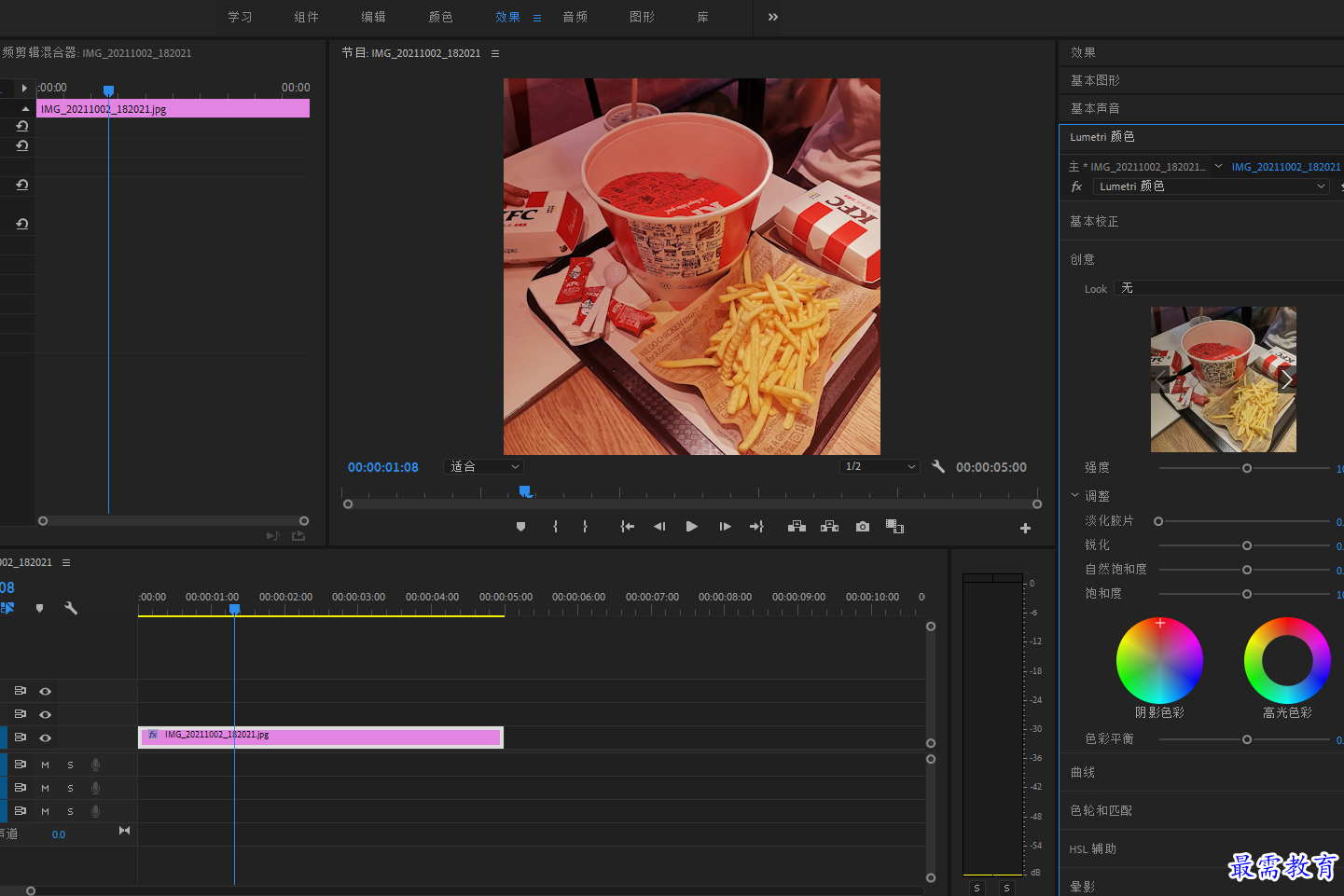This screenshot has width=1344, height=896.
Task: Open the button editor plus icon
Action: tap(1025, 528)
